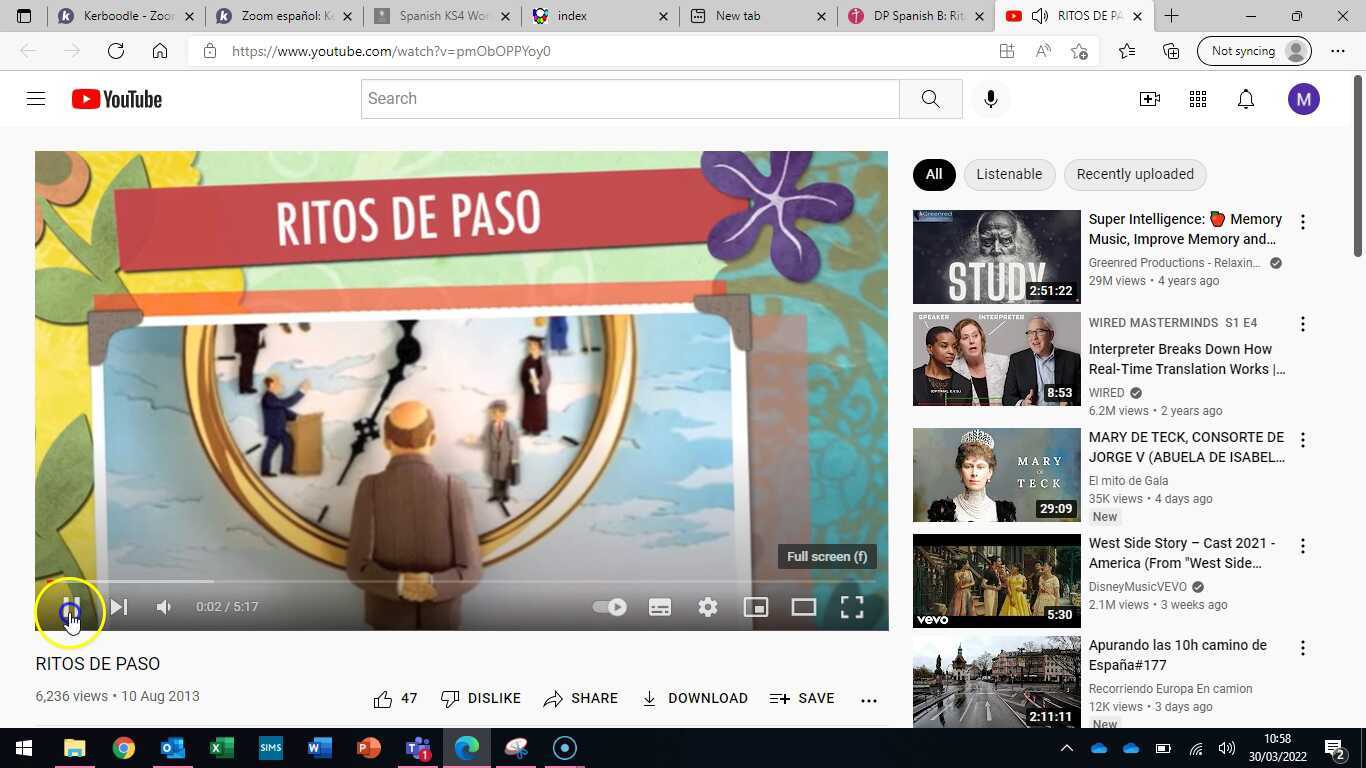
Task: Open the playback Settings gear
Action: pos(707,606)
